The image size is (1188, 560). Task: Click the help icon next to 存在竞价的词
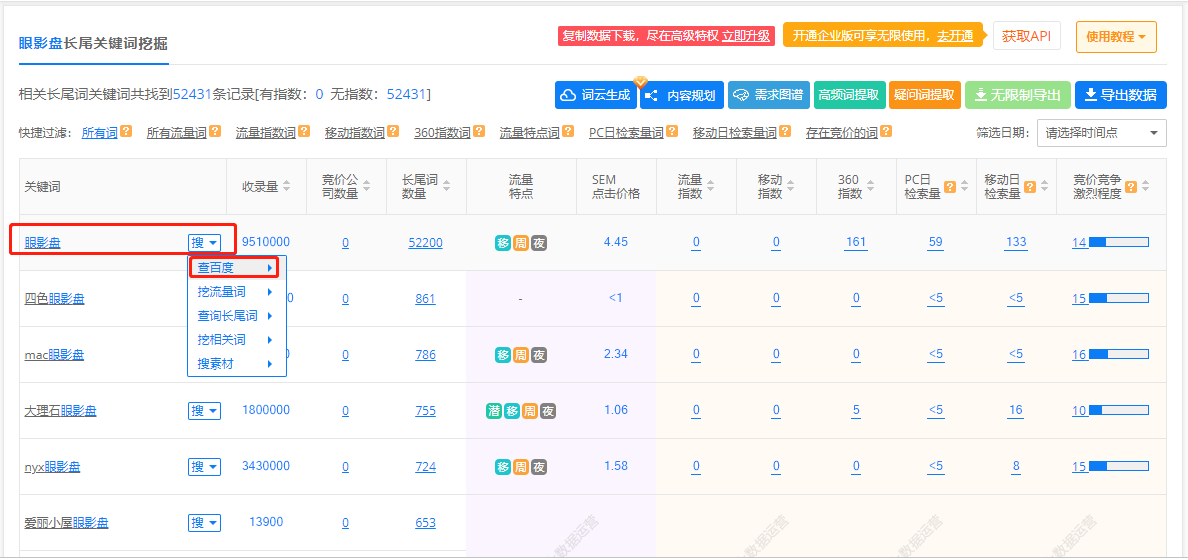[x=886, y=131]
